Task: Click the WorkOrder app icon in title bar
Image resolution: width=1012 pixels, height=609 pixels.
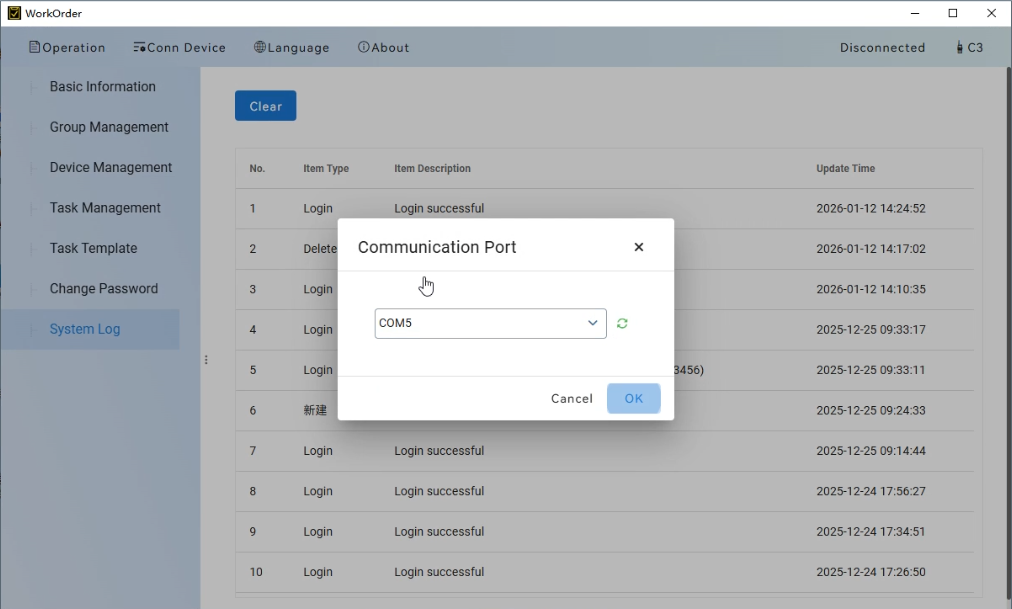Action: pyautogui.click(x=13, y=13)
